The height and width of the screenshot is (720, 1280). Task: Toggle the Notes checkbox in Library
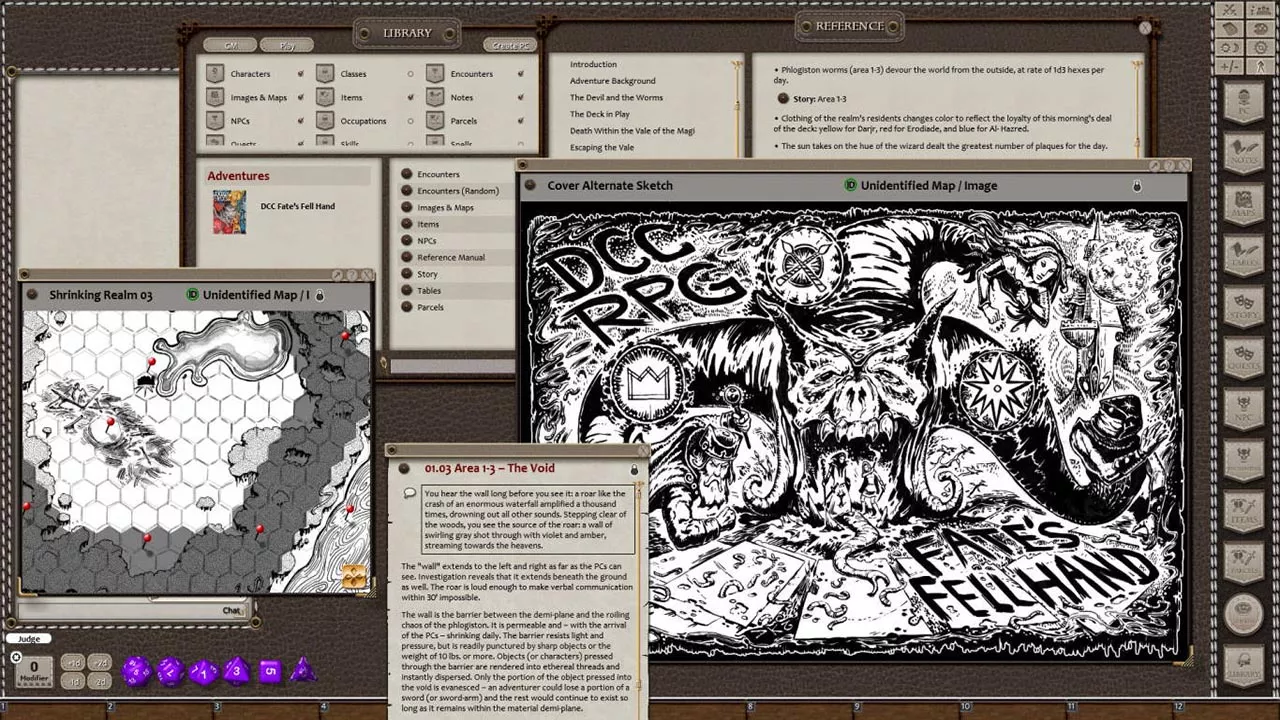(x=520, y=98)
